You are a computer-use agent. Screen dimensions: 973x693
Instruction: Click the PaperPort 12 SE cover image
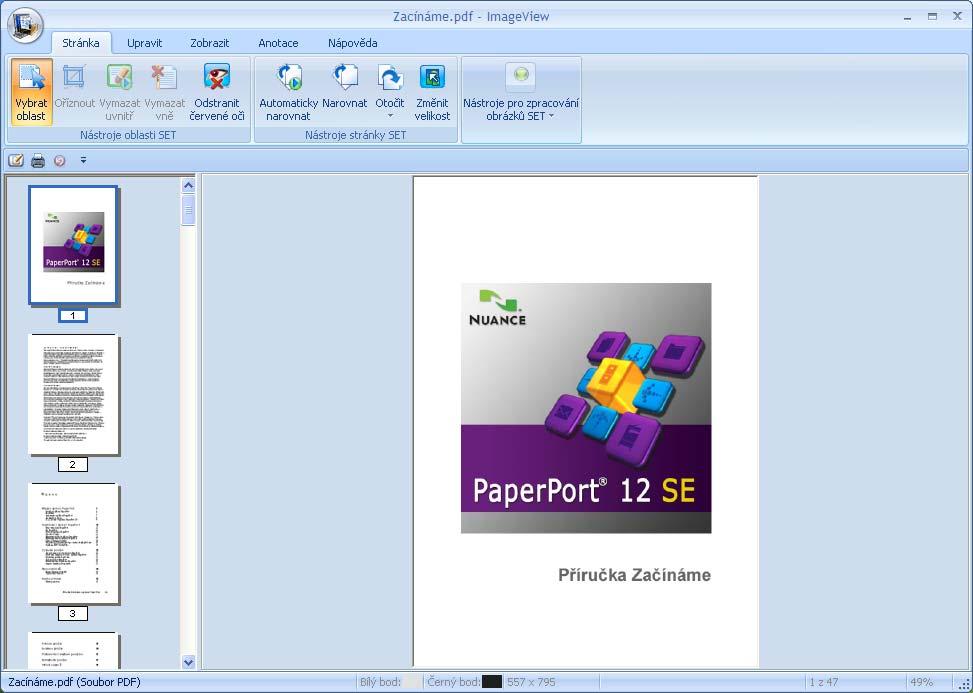click(x=586, y=408)
